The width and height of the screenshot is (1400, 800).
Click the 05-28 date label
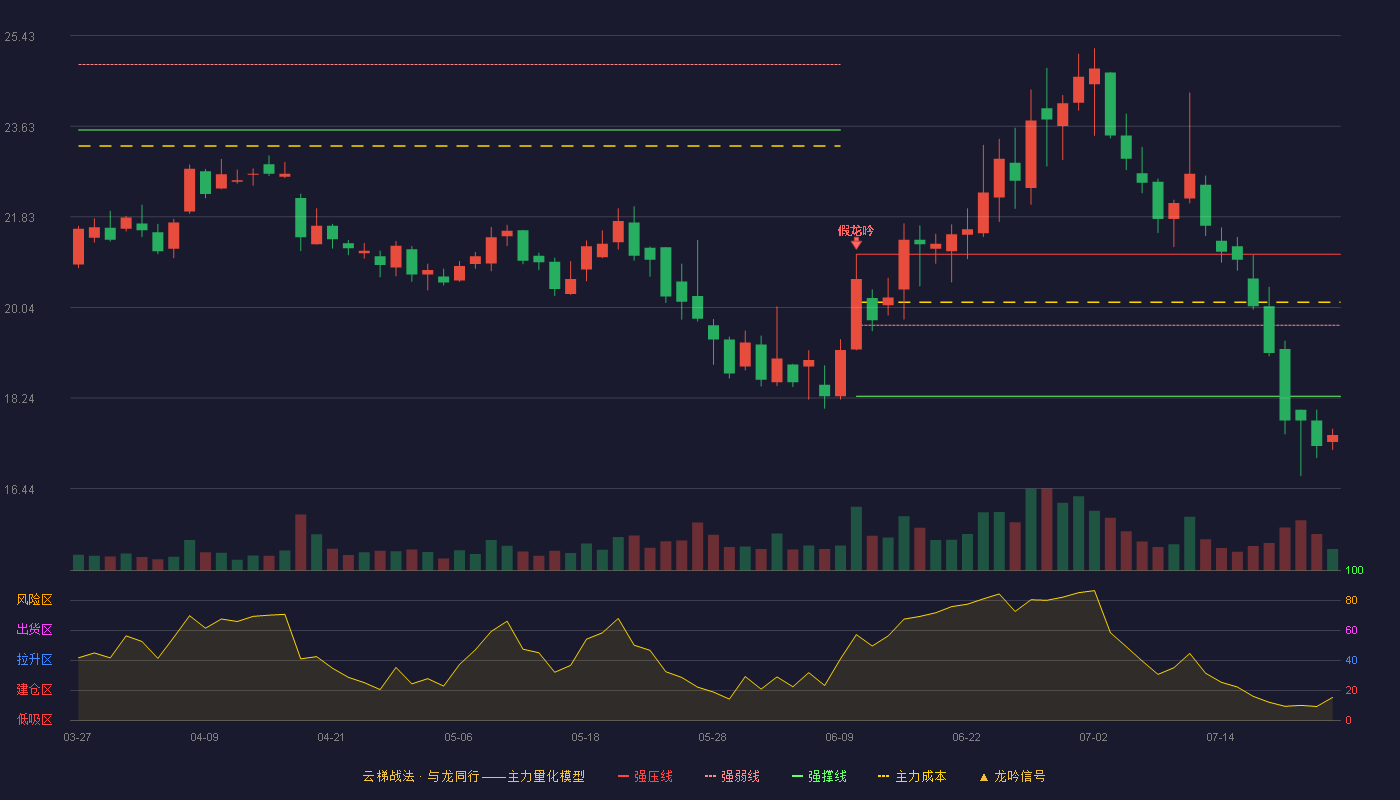click(712, 737)
